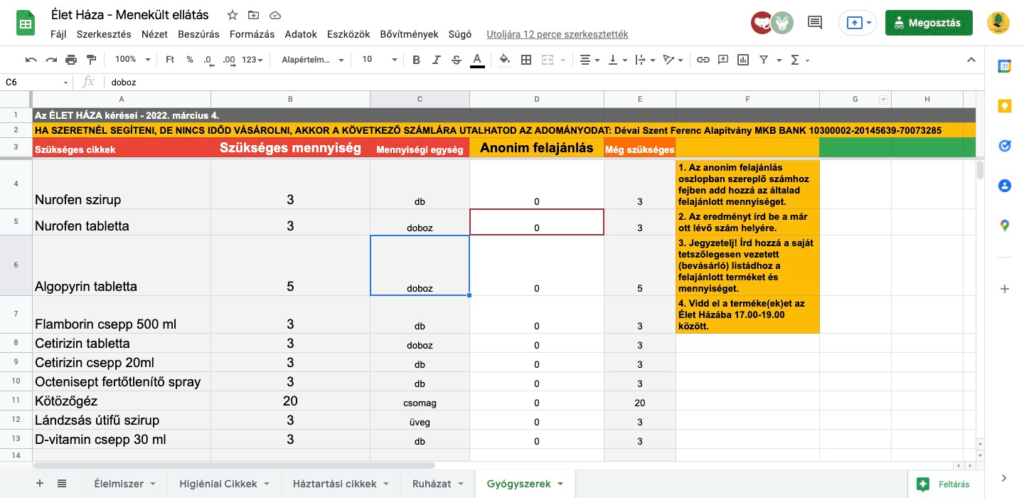
Task: Click the insert link icon
Action: [703, 60]
